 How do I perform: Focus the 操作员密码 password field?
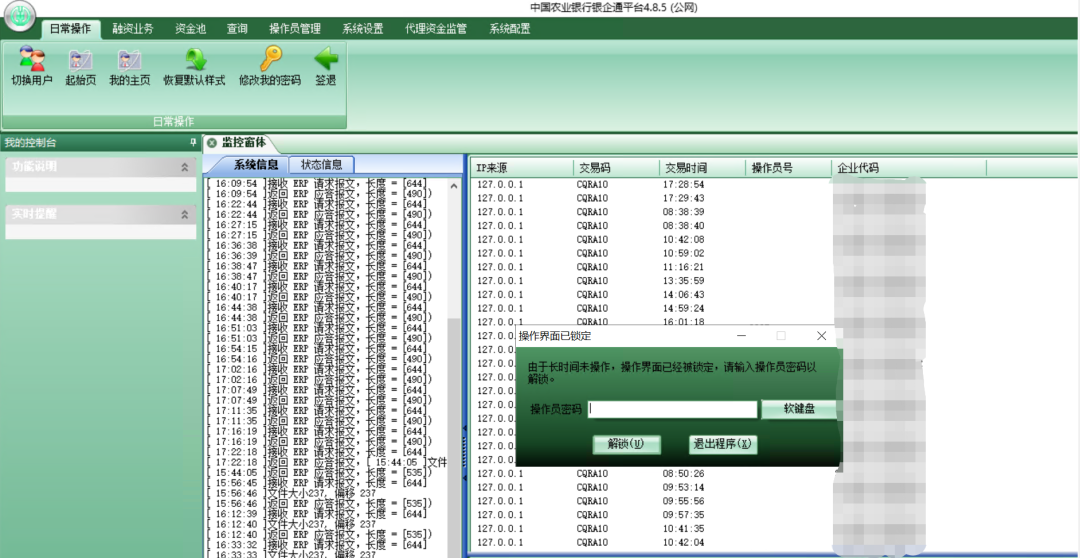tap(672, 409)
